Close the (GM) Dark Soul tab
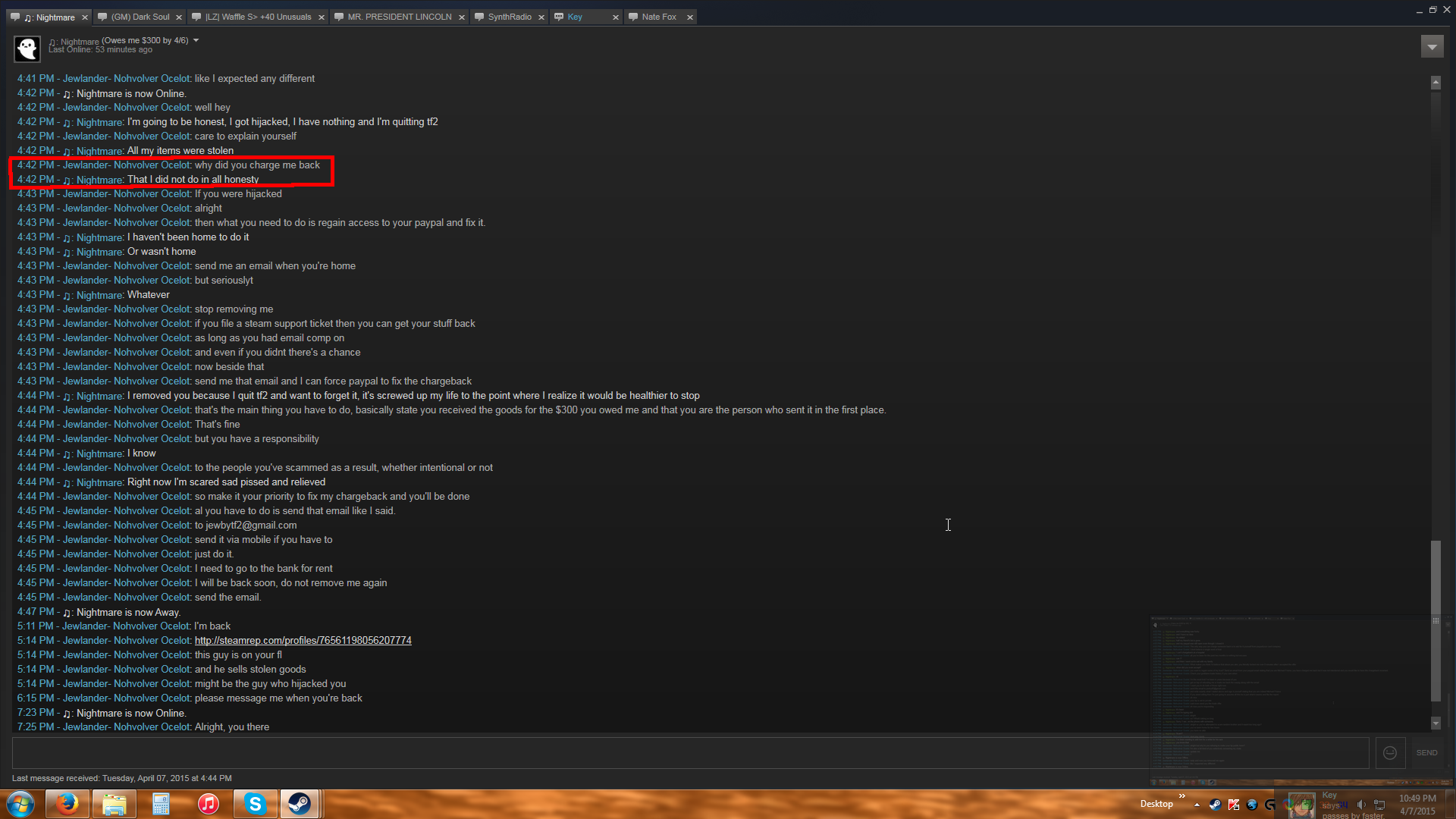Image resolution: width=1456 pixels, height=819 pixels. [x=179, y=17]
